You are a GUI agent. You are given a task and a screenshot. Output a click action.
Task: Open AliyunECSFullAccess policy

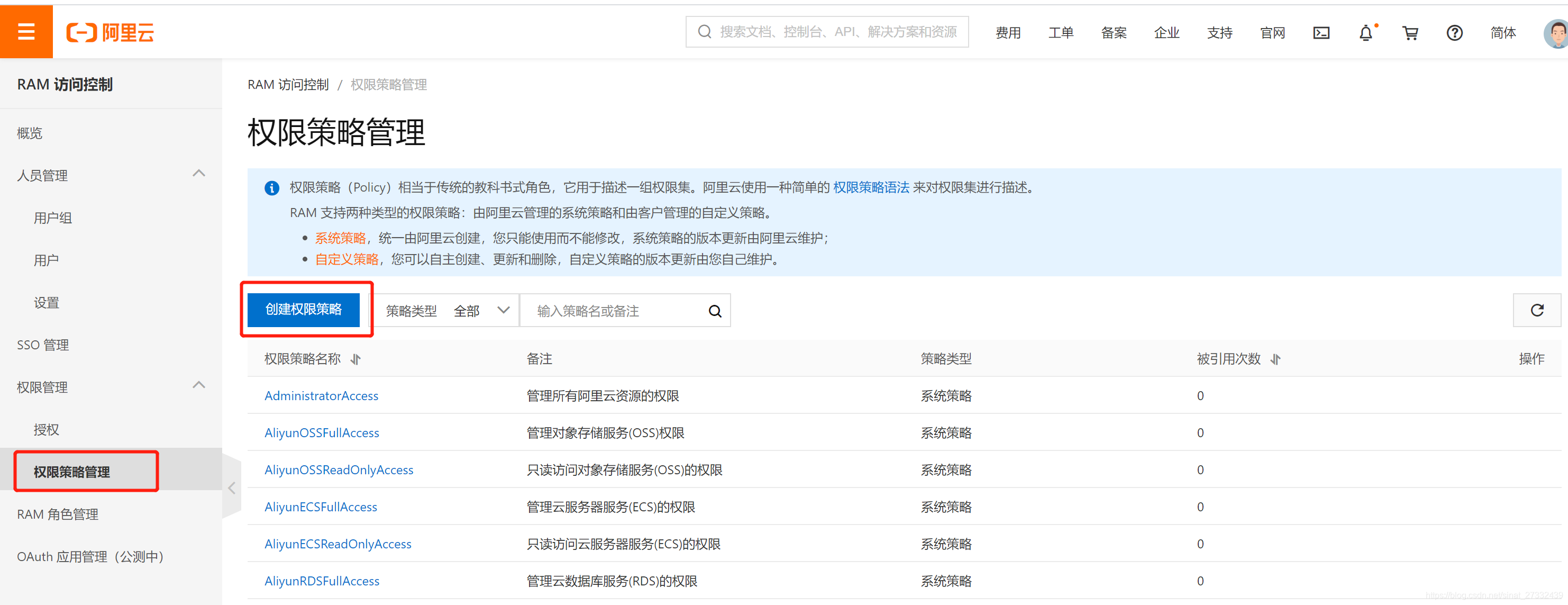[321, 508]
